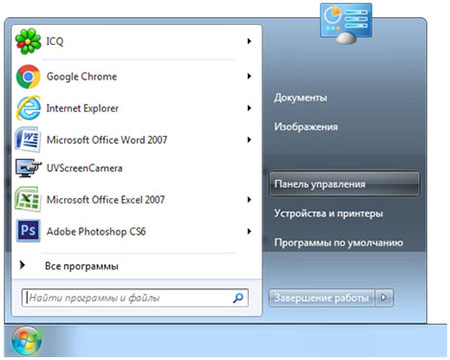Viewport: 450px width, 360px height.
Task: Launch Google Chrome from its icon
Action: (28, 77)
